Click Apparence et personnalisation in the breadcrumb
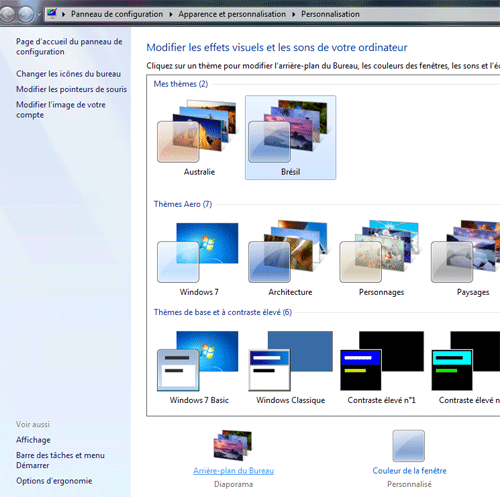500x497 pixels. point(232,14)
